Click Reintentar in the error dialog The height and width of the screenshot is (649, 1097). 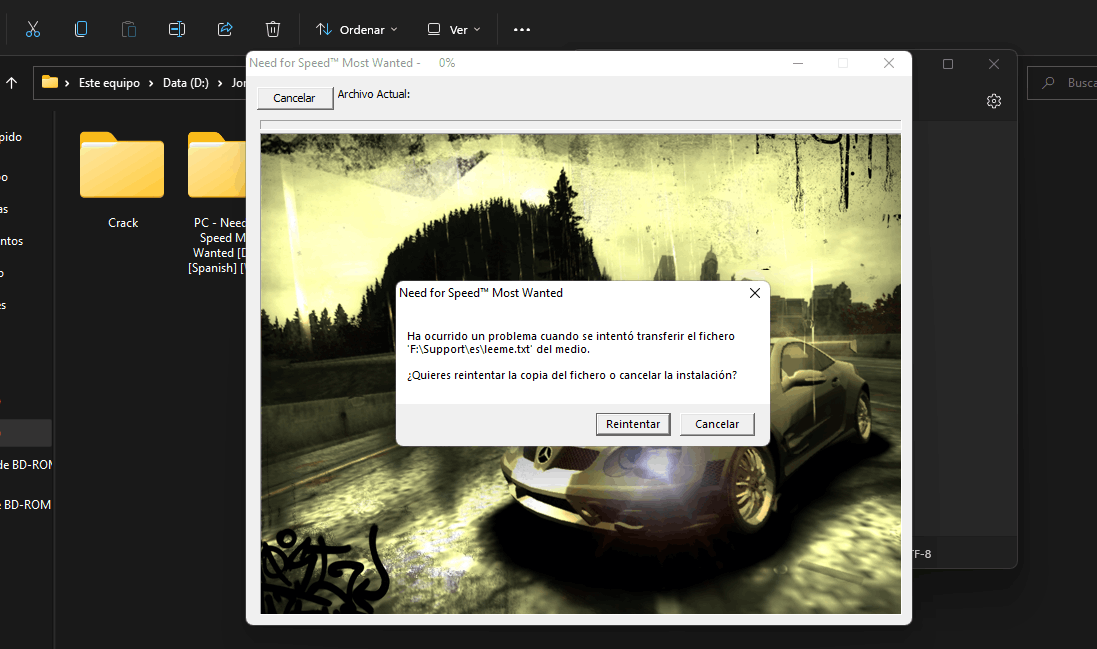click(633, 424)
